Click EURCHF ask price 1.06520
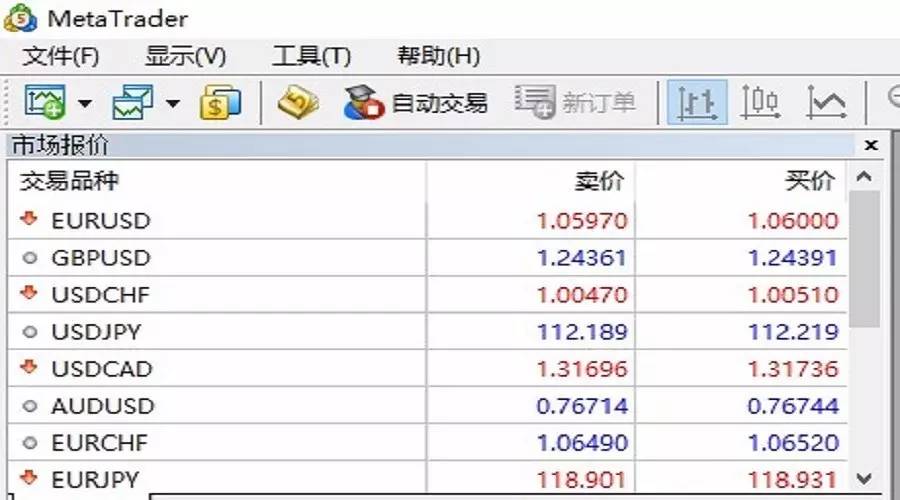 click(x=793, y=443)
